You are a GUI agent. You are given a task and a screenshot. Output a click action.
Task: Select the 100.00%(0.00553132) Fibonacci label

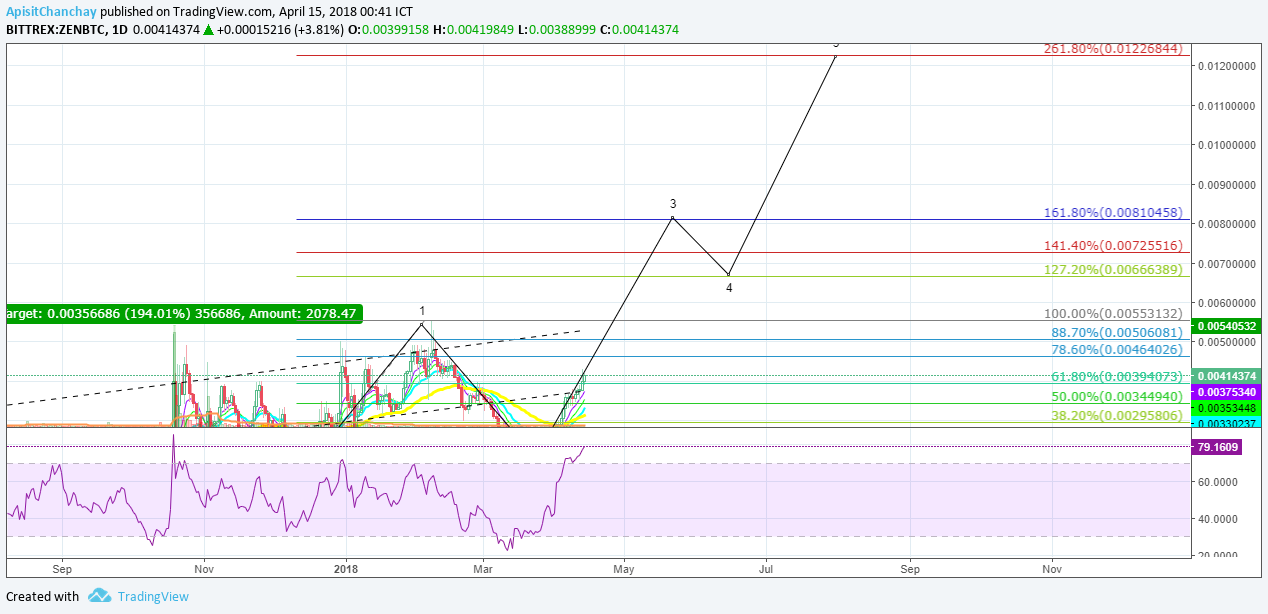(1113, 313)
